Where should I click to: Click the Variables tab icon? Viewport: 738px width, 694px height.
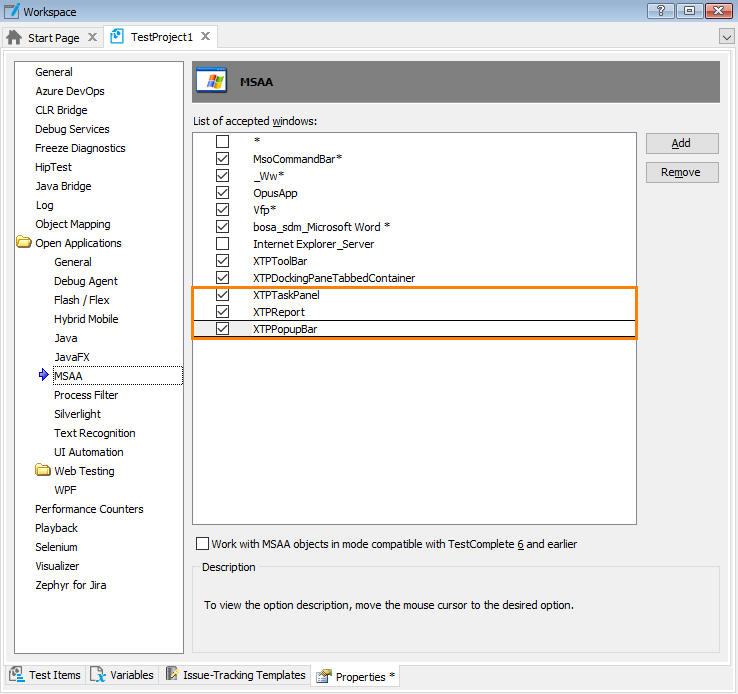coord(98,675)
